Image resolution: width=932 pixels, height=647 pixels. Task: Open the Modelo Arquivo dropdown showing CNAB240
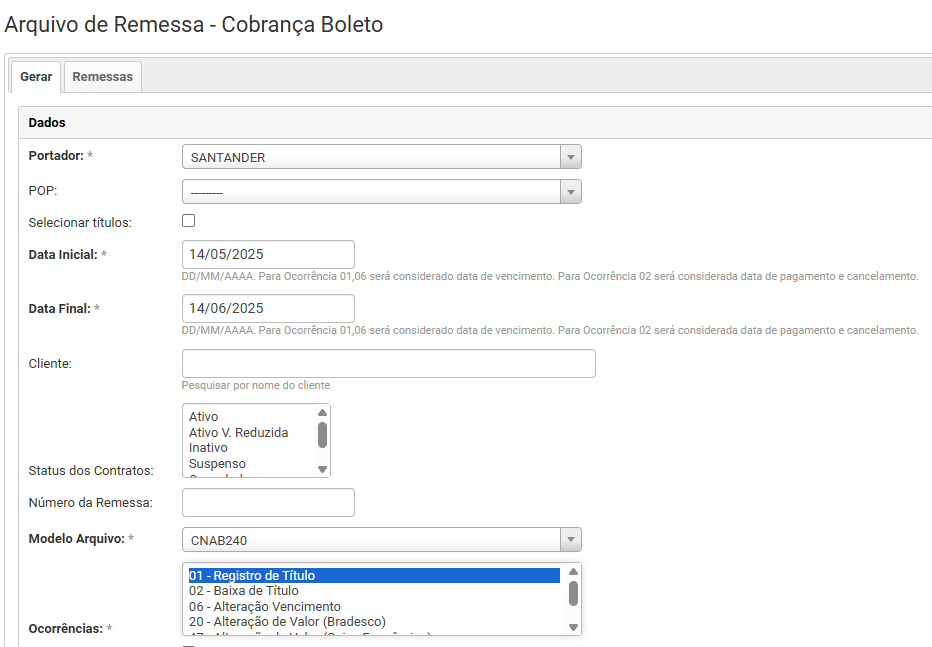tap(381, 540)
